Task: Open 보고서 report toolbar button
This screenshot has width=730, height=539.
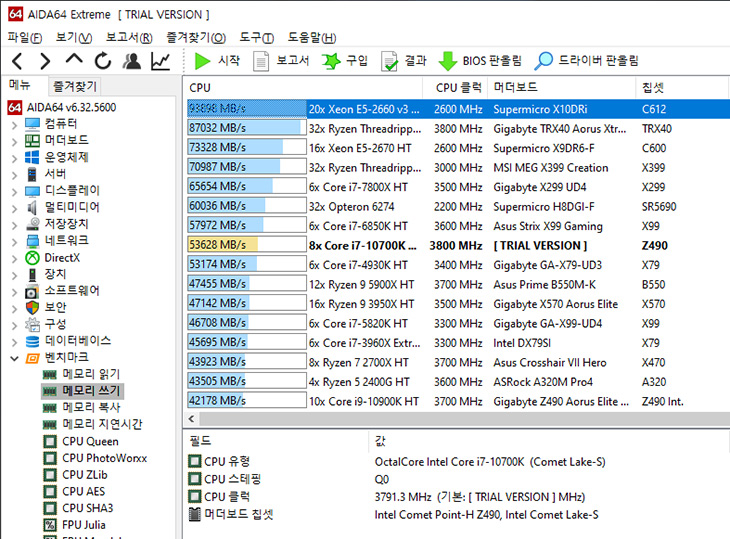Action: (x=281, y=61)
